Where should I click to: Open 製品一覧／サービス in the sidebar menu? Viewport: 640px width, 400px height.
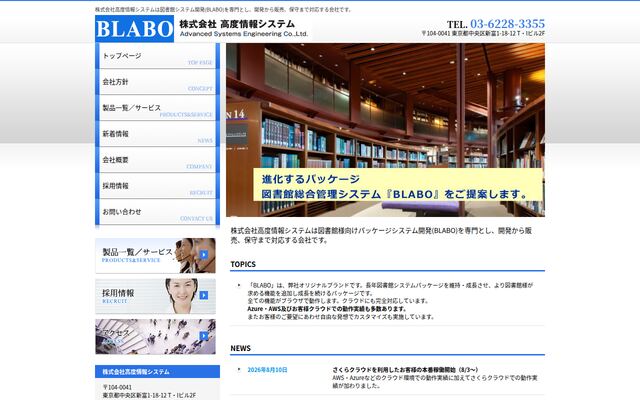point(157,108)
